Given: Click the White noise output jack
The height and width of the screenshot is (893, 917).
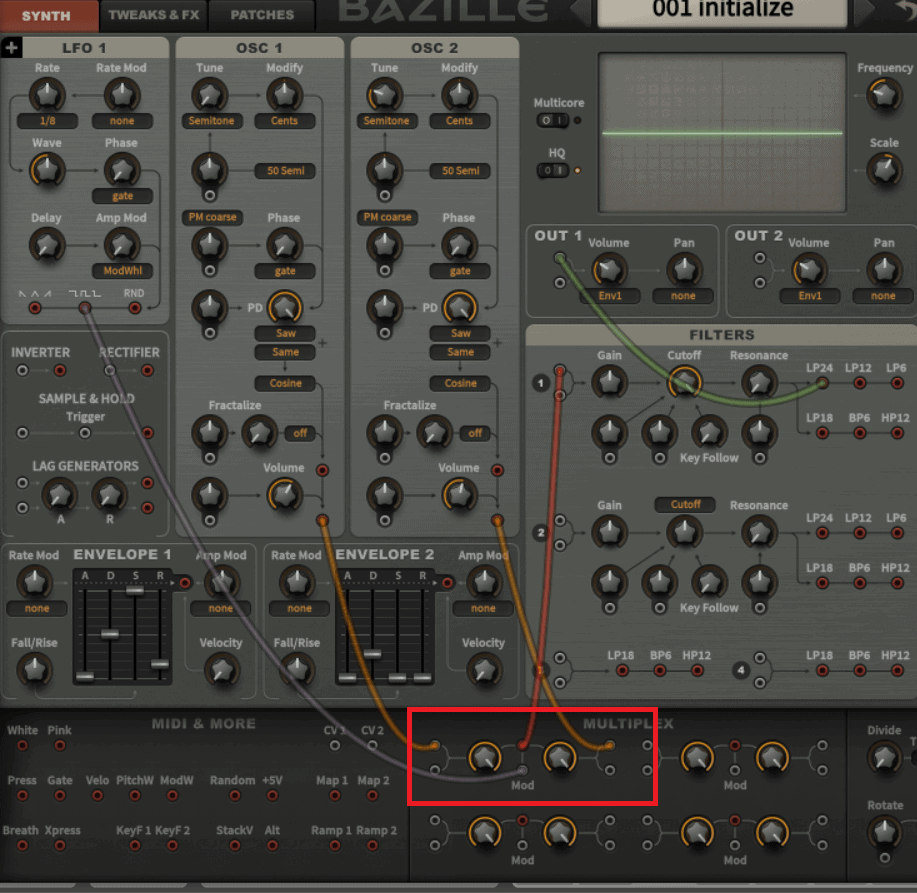Looking at the screenshot, I should click(x=22, y=745).
